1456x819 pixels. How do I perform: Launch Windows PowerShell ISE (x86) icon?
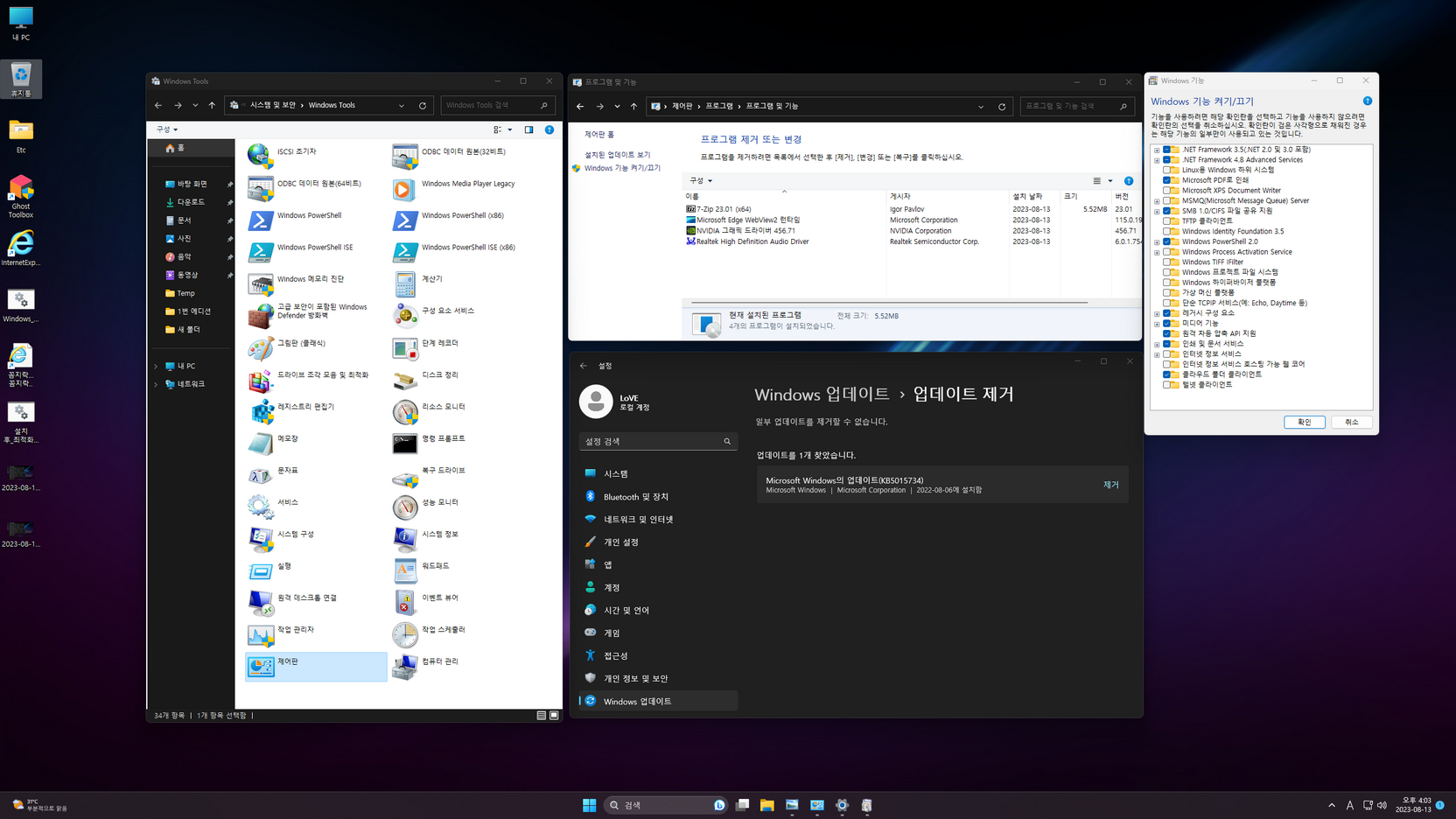pos(404,251)
